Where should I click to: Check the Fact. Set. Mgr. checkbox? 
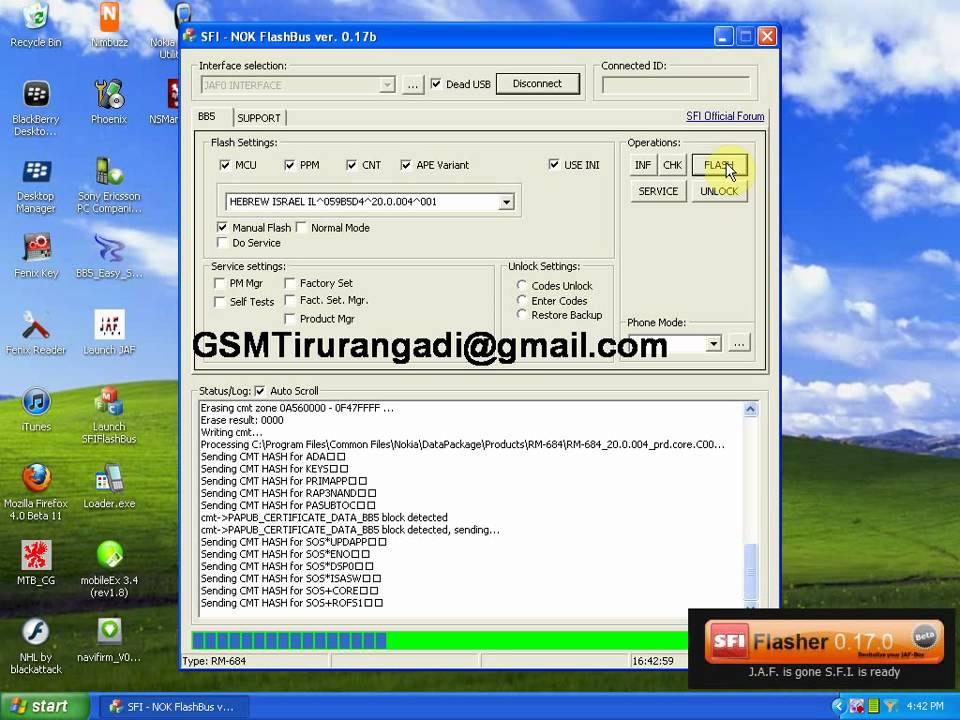[x=290, y=300]
